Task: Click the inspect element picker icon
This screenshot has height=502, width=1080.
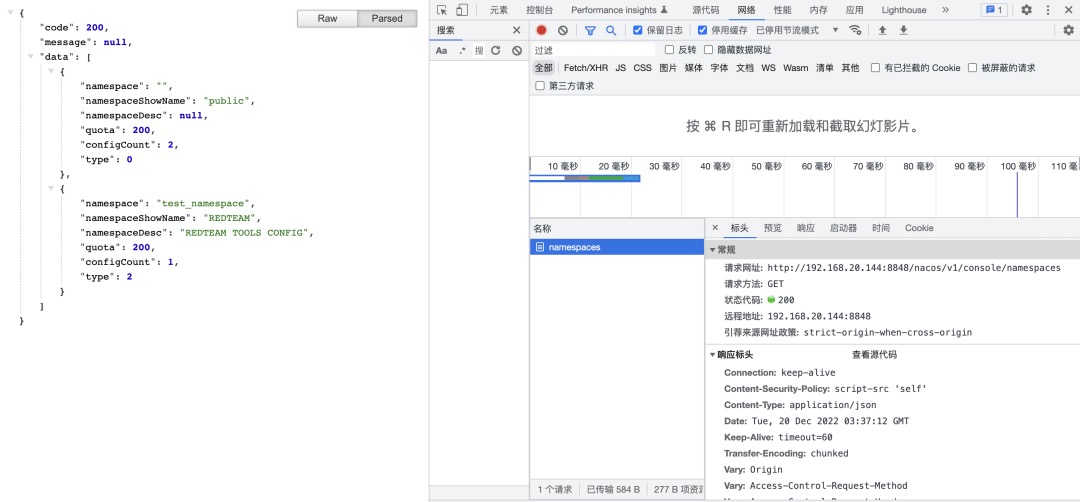Action: tap(442, 10)
